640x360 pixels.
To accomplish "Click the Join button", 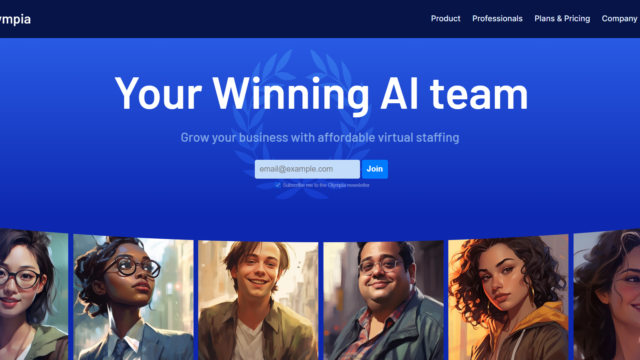I will pyautogui.click(x=375, y=169).
